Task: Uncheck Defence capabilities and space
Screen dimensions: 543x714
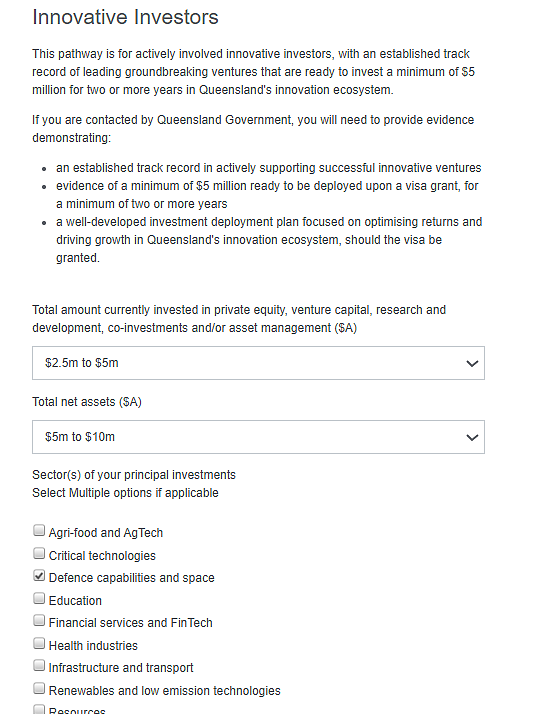Action: (39, 575)
